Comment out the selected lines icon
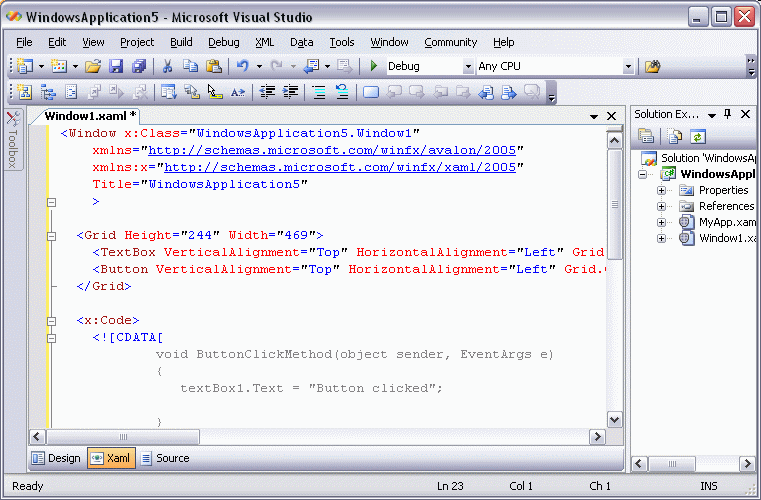 pos(319,92)
